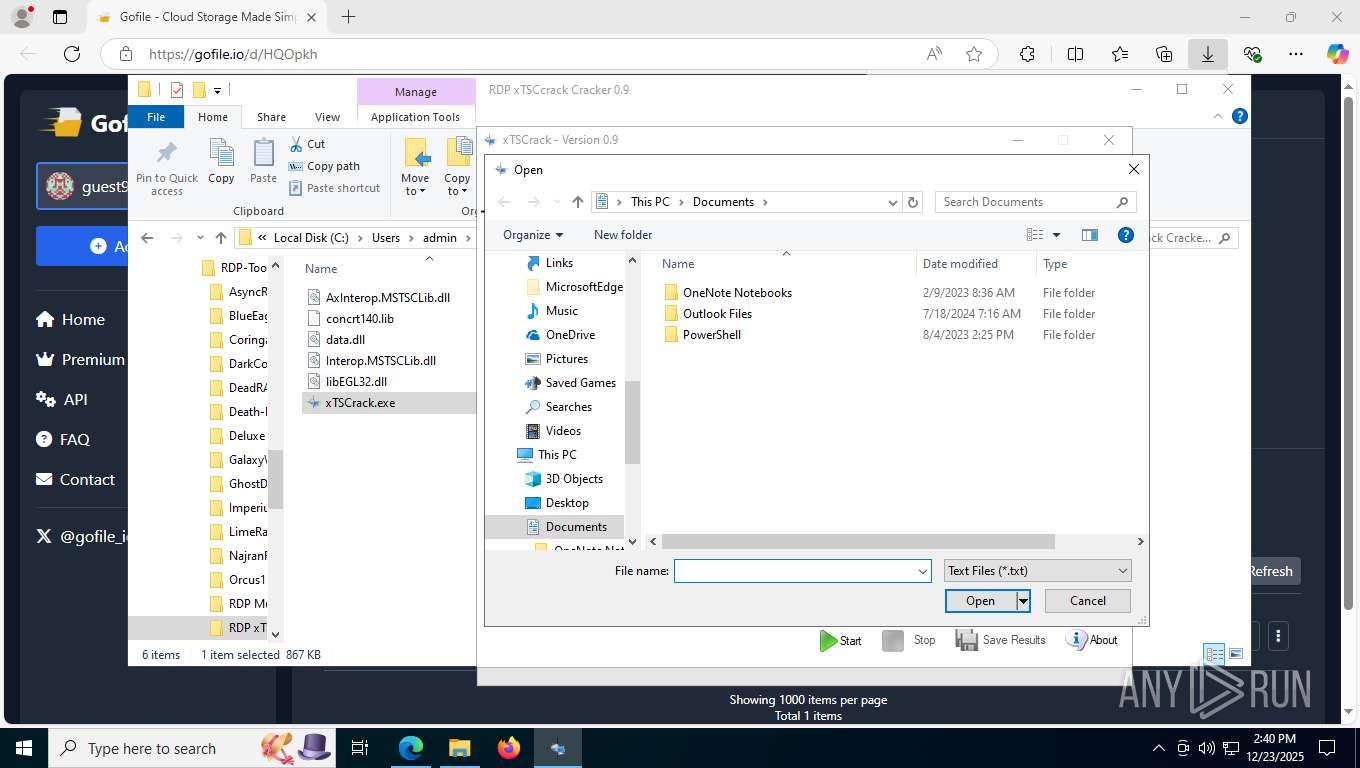Viewport: 1360px width, 768px height.
Task: Click scrollbar in Explorer folder tree
Action: click(x=276, y=479)
